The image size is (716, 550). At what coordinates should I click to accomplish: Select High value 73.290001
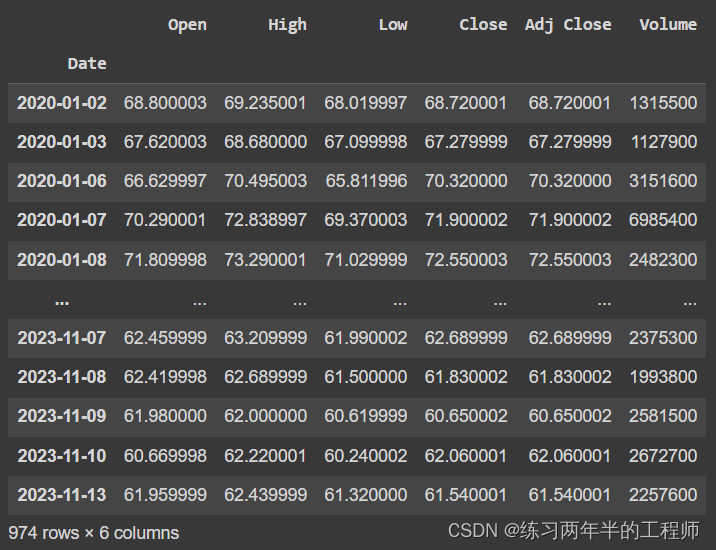coord(265,260)
